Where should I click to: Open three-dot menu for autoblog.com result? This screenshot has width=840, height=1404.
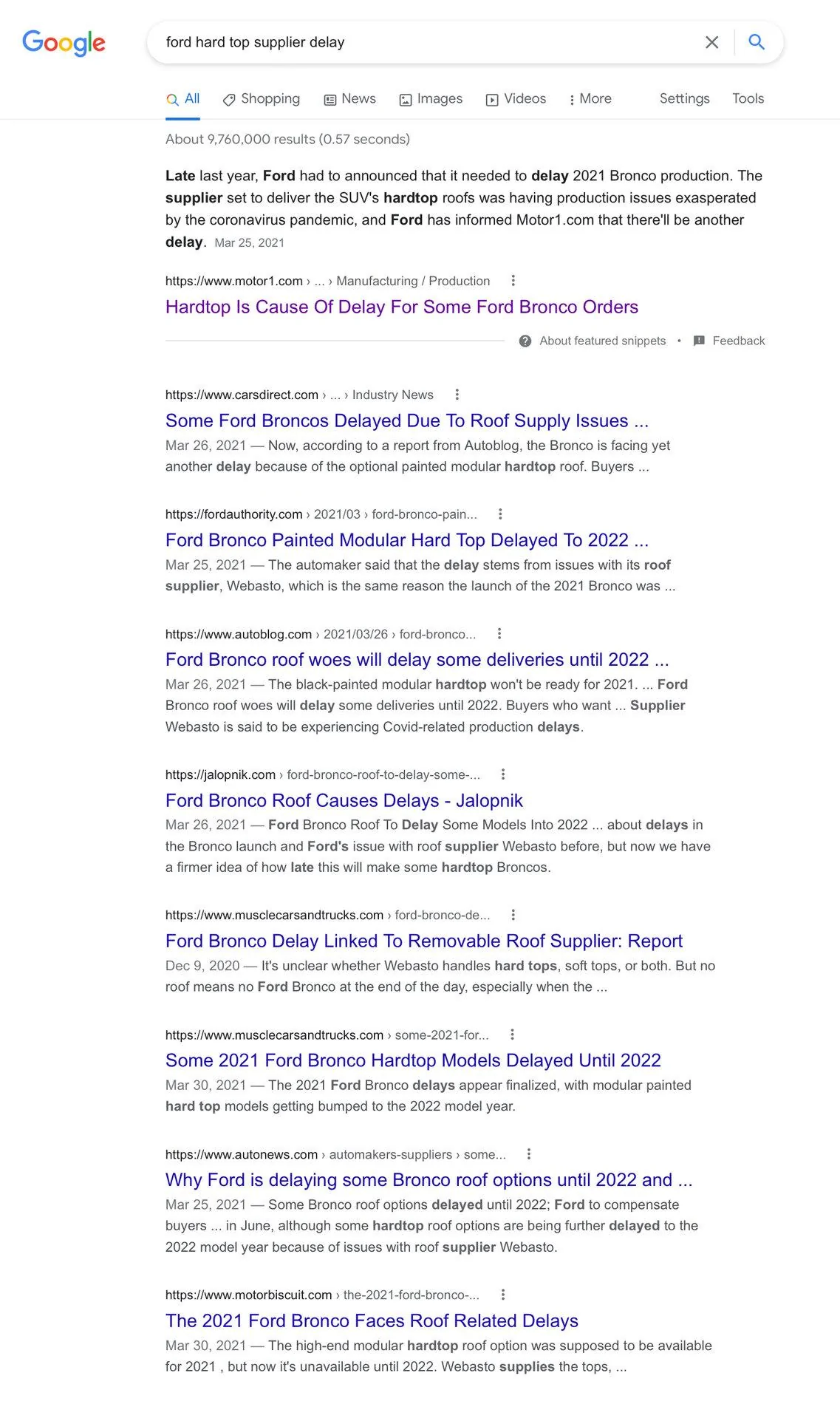click(x=499, y=634)
